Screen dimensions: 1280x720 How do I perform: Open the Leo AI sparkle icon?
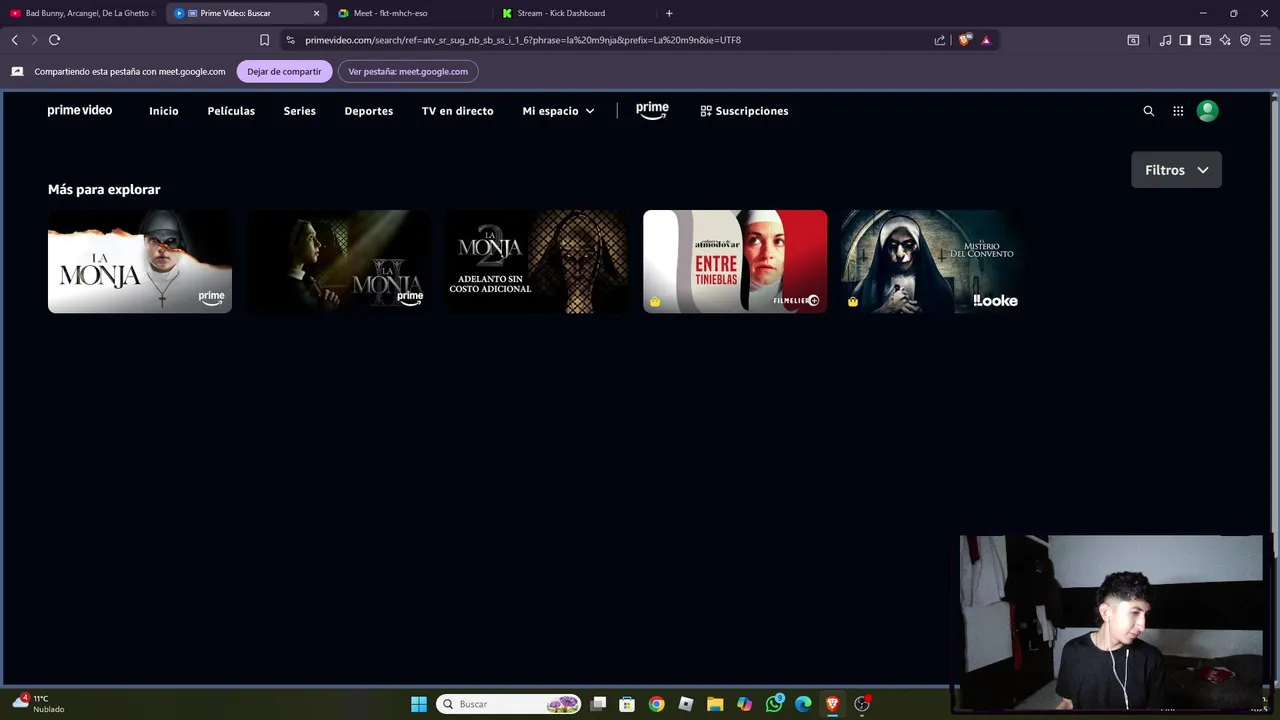click(x=1225, y=40)
